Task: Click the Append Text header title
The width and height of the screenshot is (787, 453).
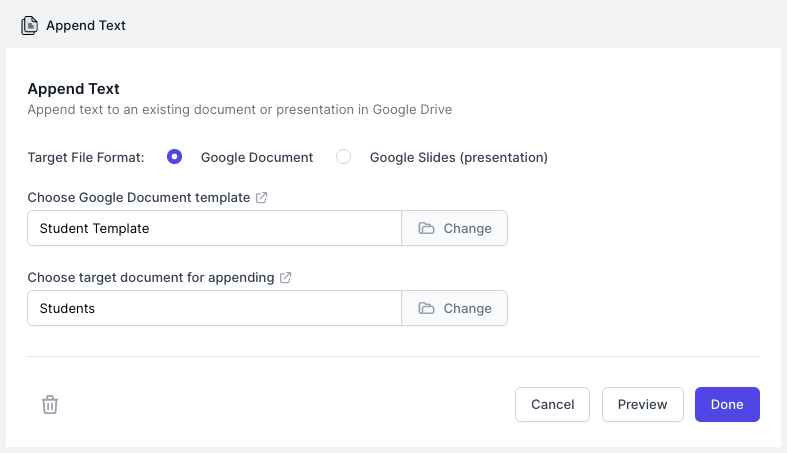Action: (86, 26)
